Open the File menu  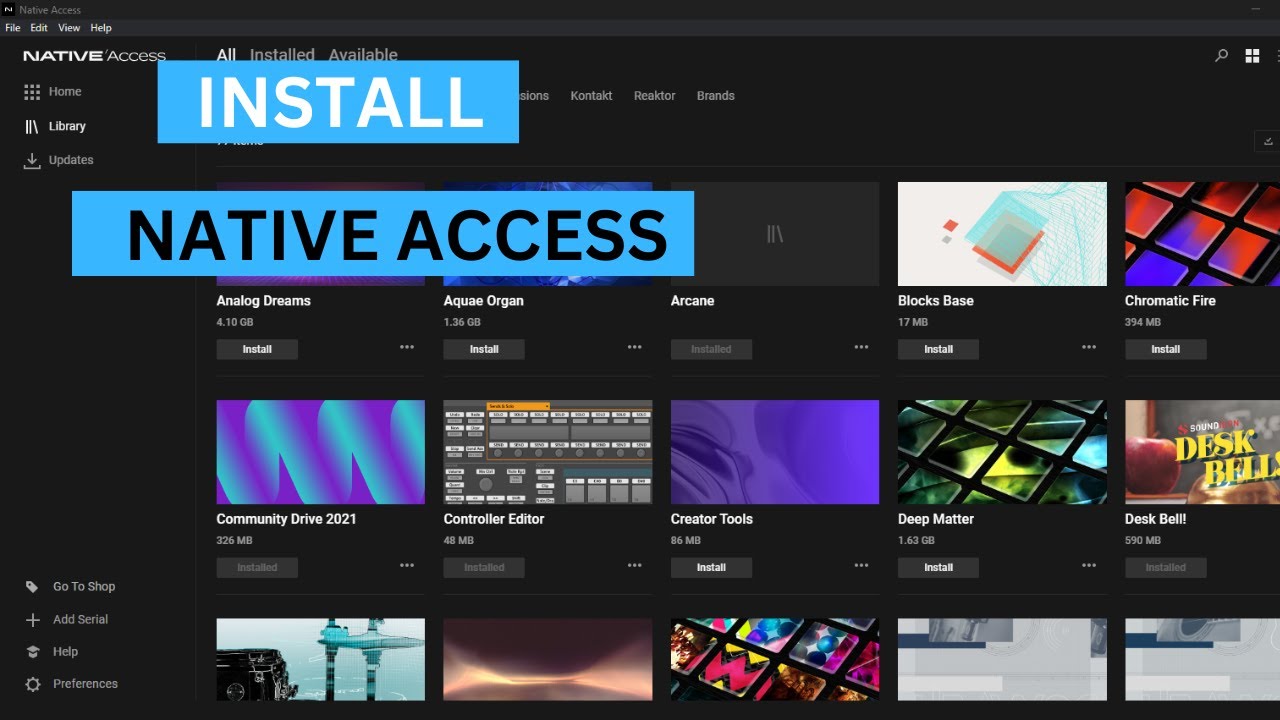pyautogui.click(x=12, y=28)
